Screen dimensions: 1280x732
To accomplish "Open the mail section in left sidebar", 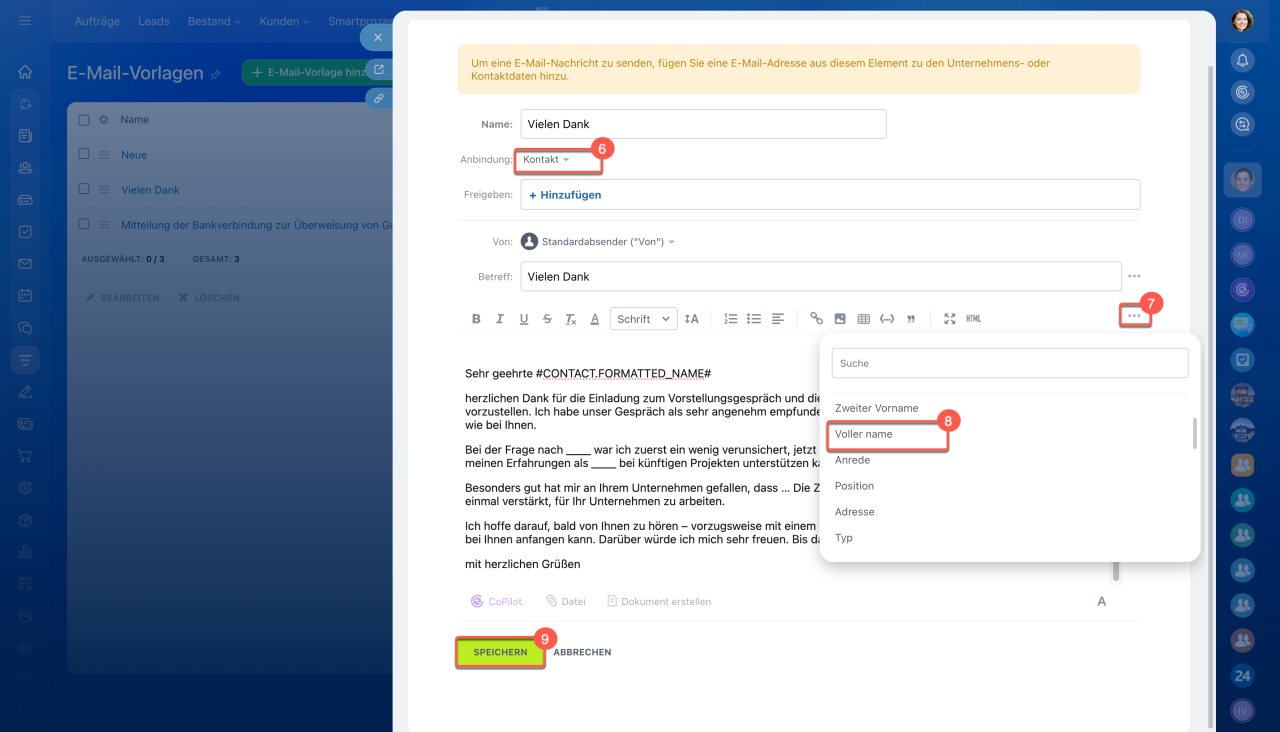I will 25,264.
